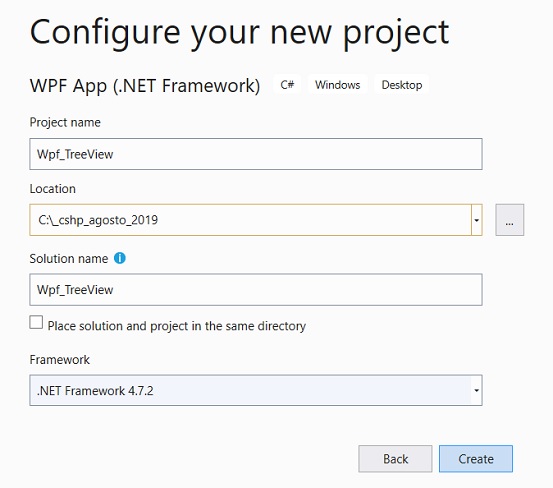
Task: Click the C# language tag
Action: 287,85
